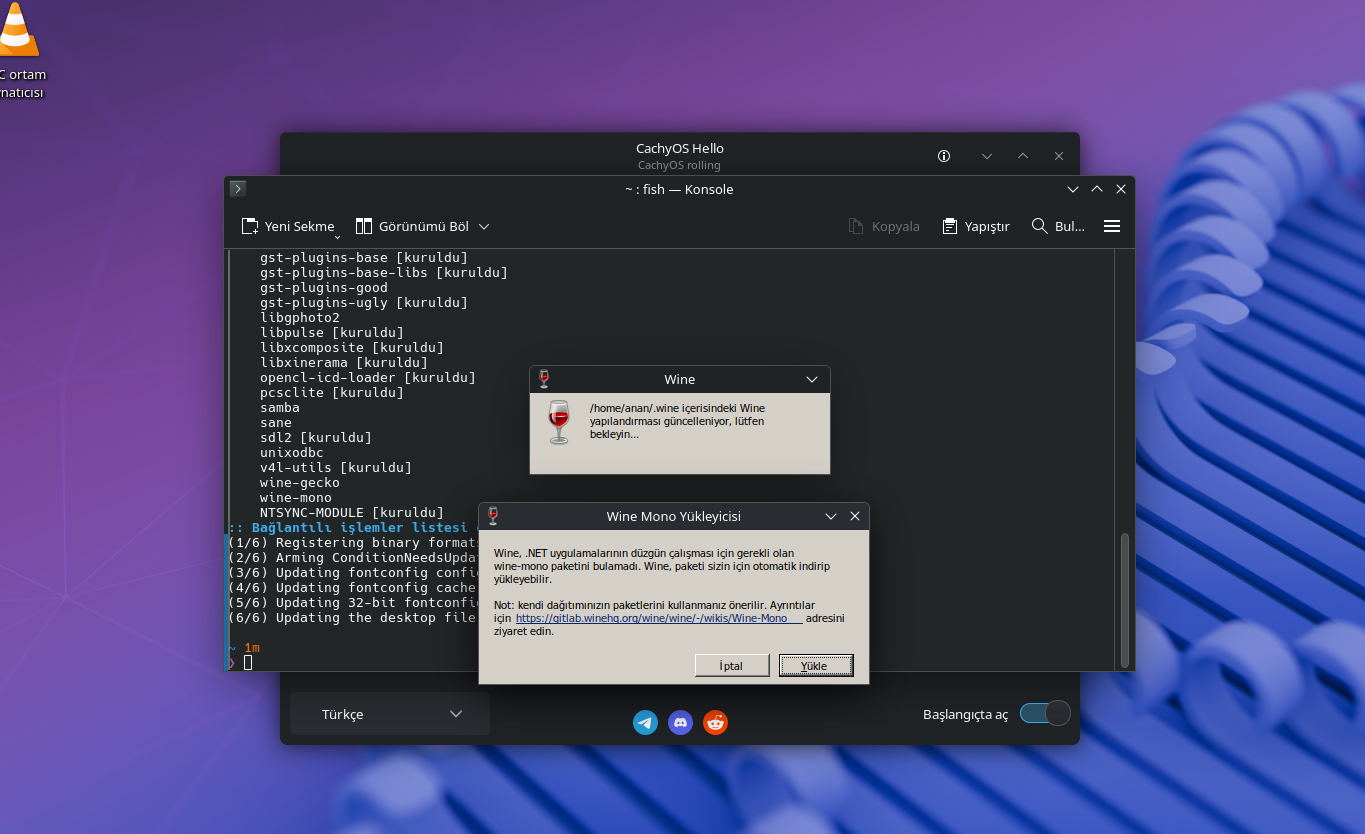Maximize the CachyOS Hello window

point(1023,156)
